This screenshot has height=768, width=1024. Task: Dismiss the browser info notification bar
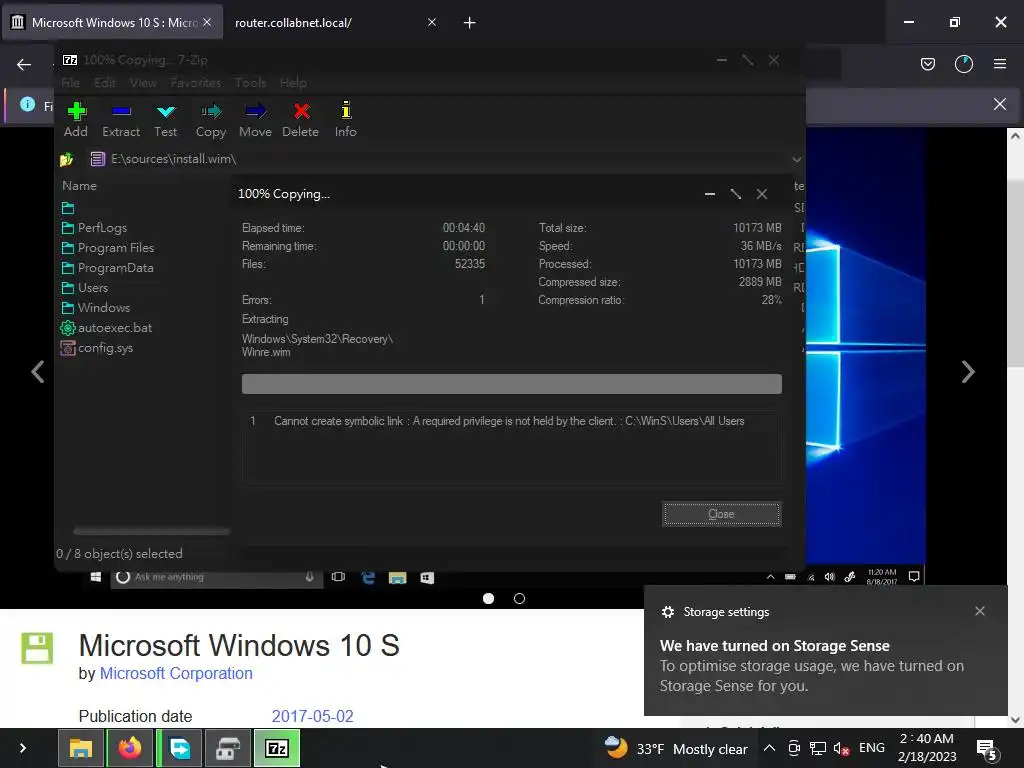(1000, 104)
